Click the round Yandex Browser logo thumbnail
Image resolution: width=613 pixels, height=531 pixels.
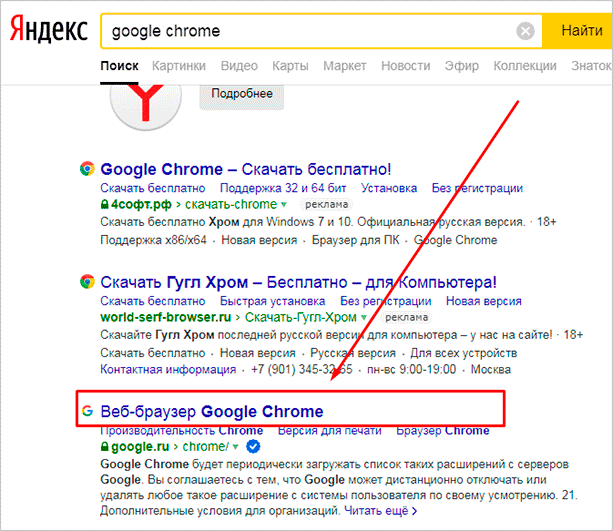click(145, 106)
